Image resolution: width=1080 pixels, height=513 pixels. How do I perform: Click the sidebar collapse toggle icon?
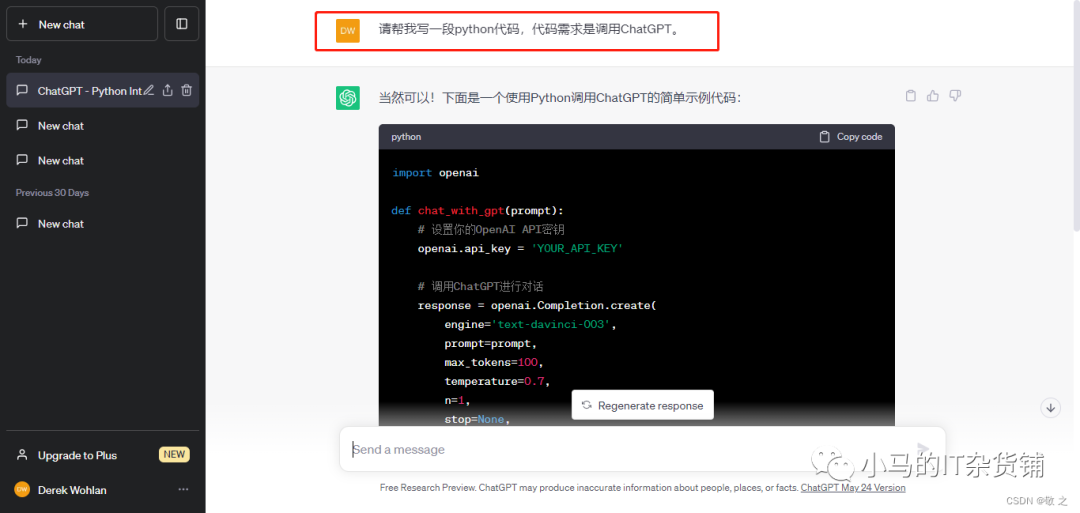pyautogui.click(x=181, y=24)
